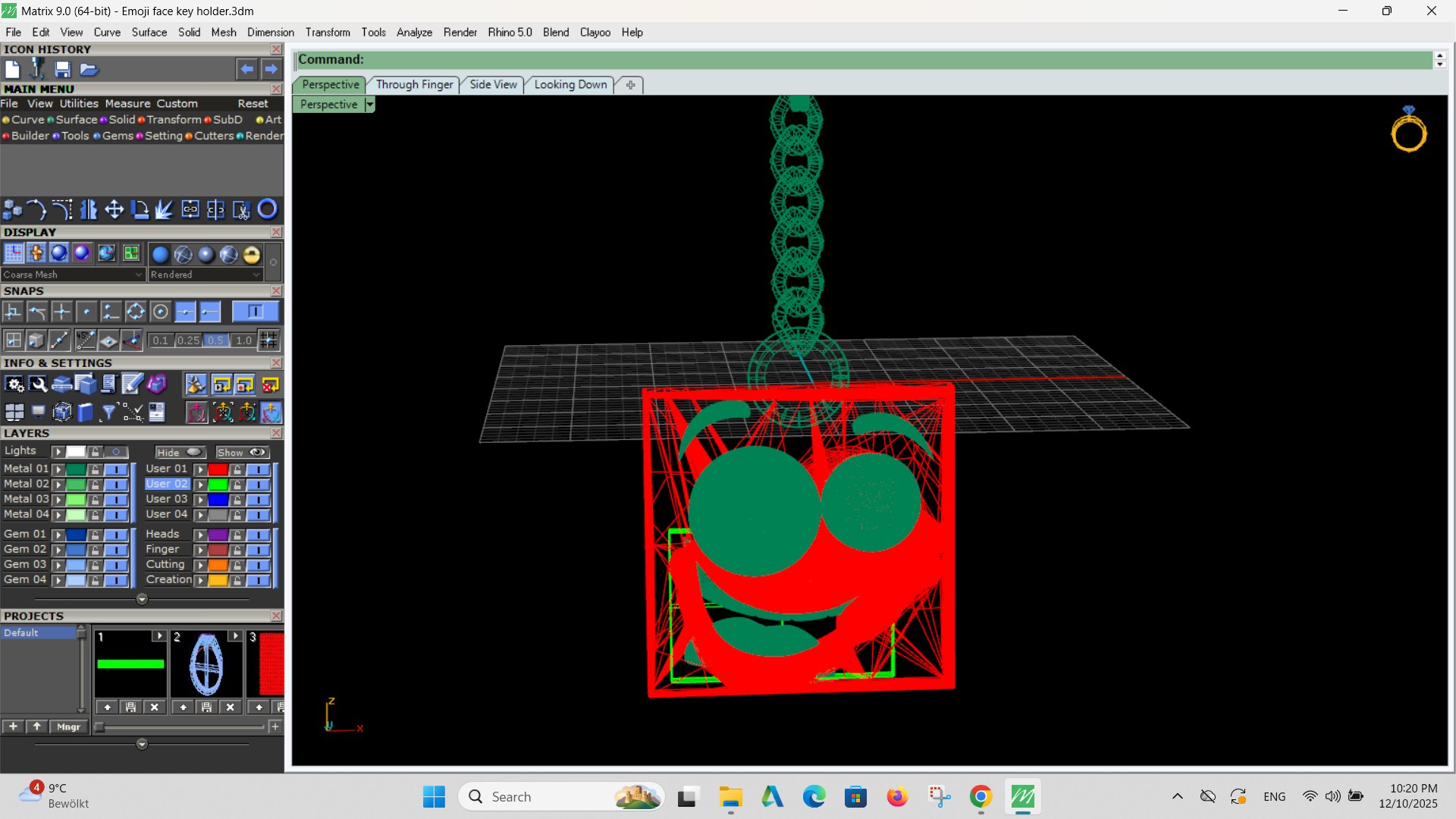This screenshot has height=819, width=1456.
Task: Toggle the center snap with circle icon
Action: click(x=160, y=312)
